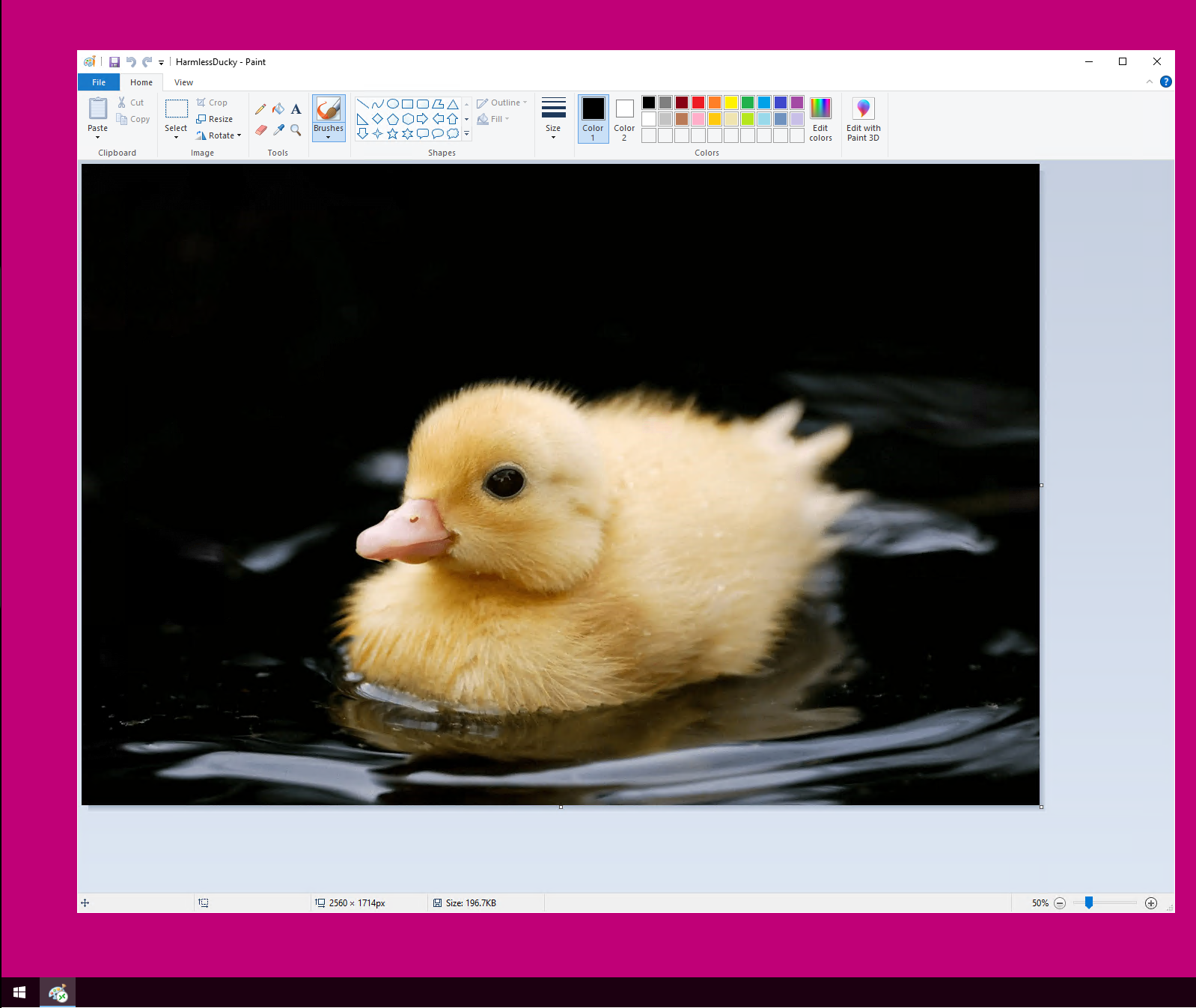Choose the Cloud callout shape
The image size is (1196, 1008).
[x=452, y=134]
